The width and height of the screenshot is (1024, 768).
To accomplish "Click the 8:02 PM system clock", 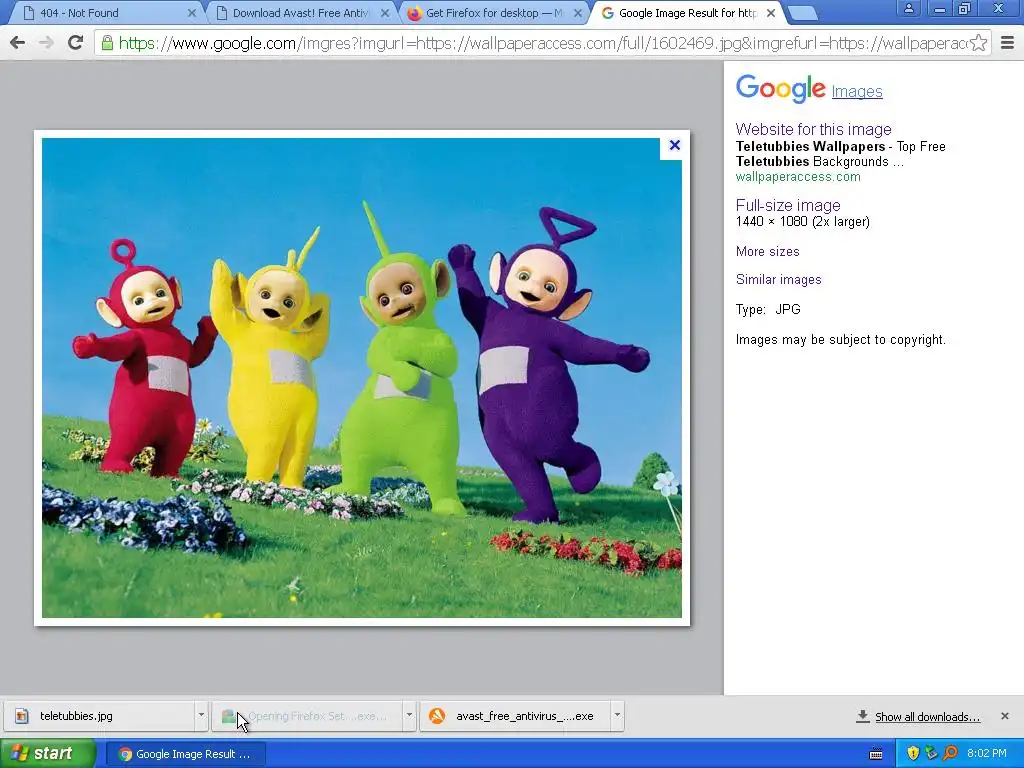I will click(x=987, y=754).
